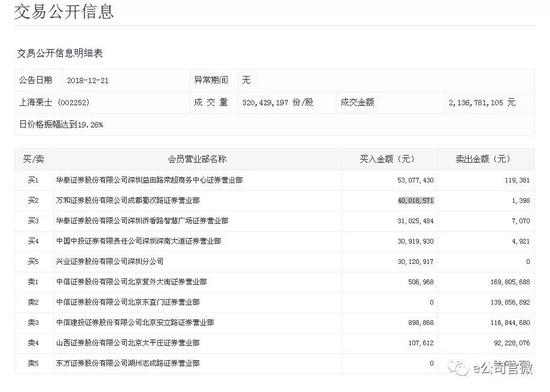Select the sell amount in row 卖3
The image size is (550, 392).
point(510,323)
